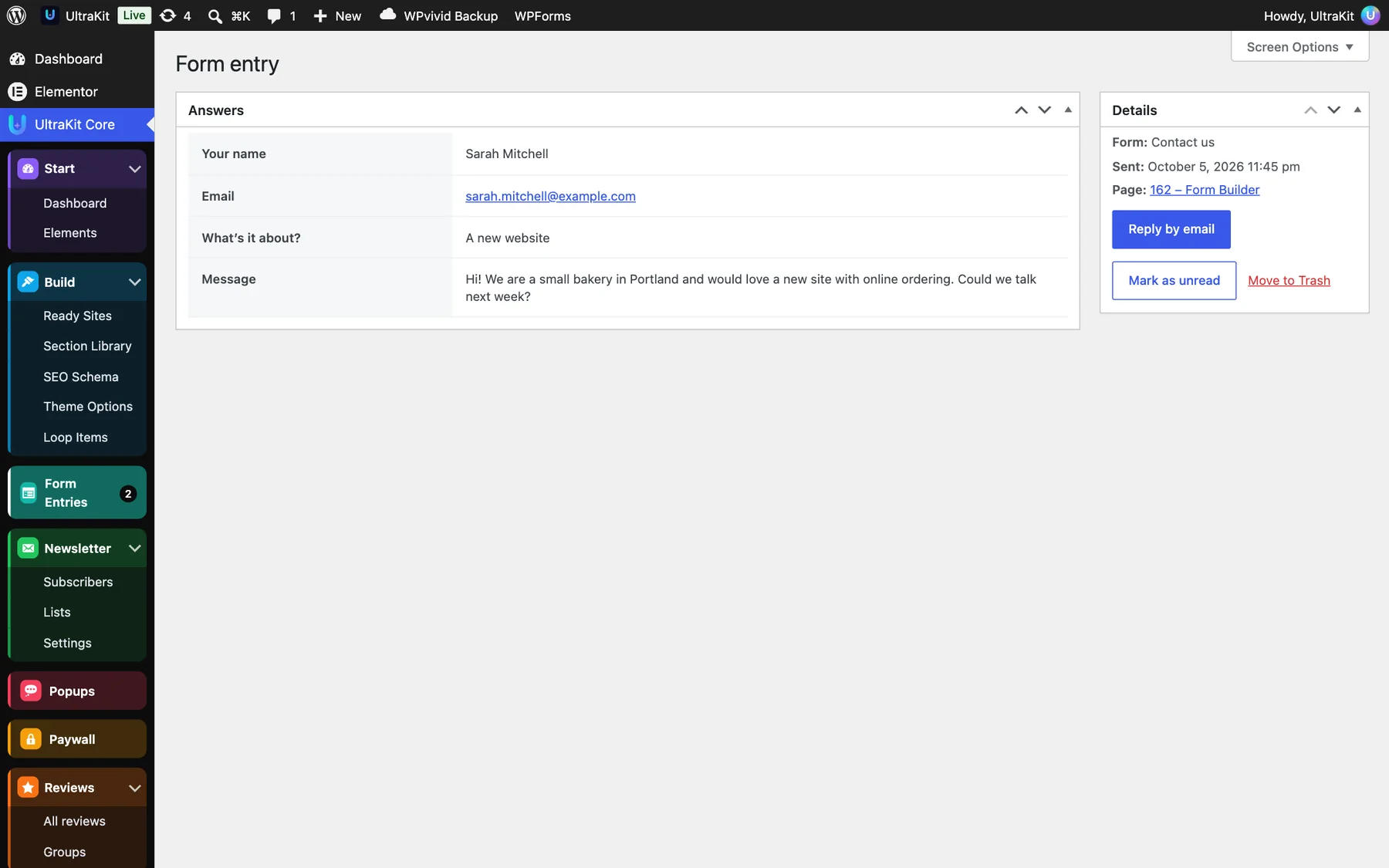Open the WPForms admin bar menu

click(x=542, y=16)
